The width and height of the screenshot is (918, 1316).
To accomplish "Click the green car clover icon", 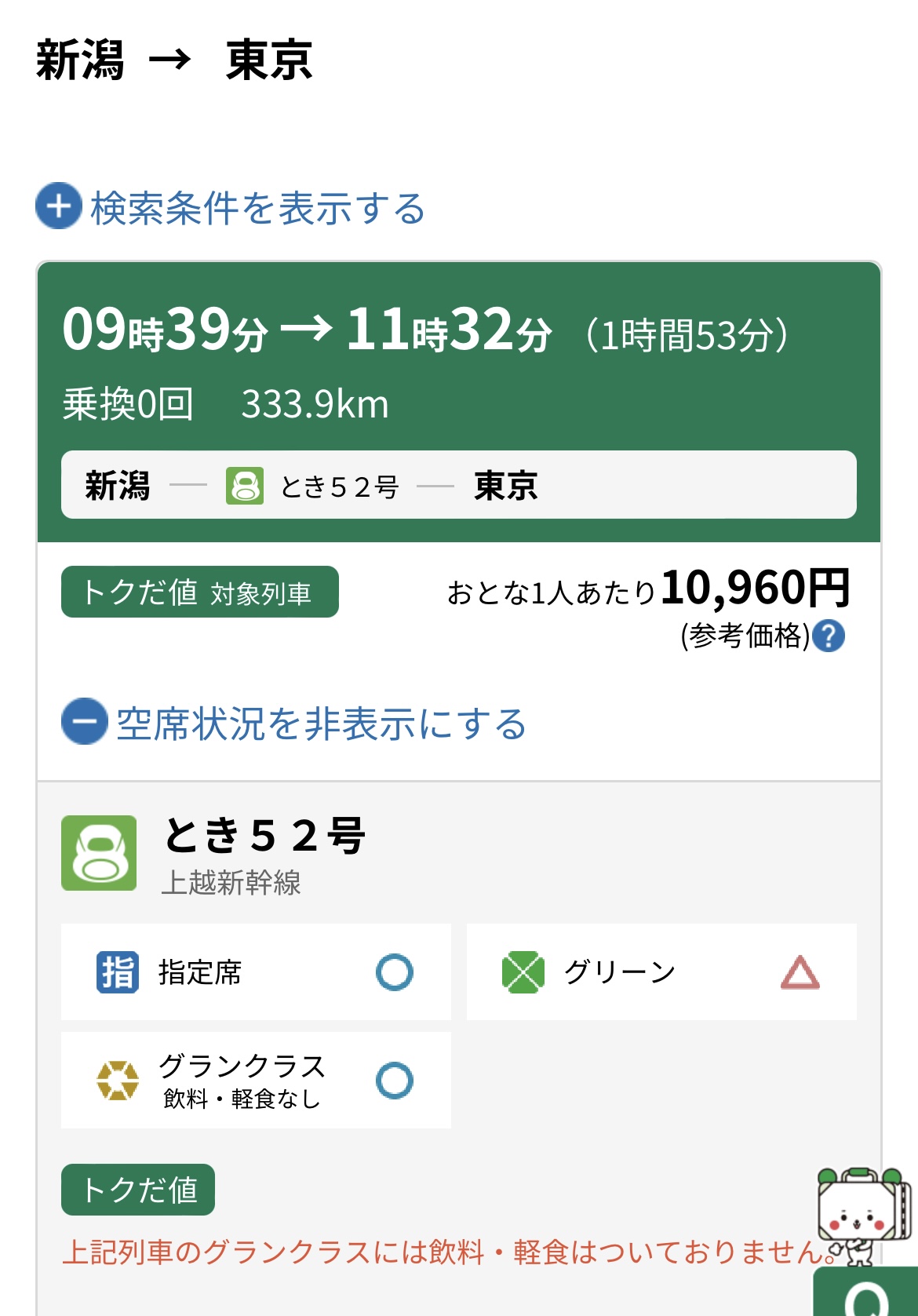I will 523,972.
